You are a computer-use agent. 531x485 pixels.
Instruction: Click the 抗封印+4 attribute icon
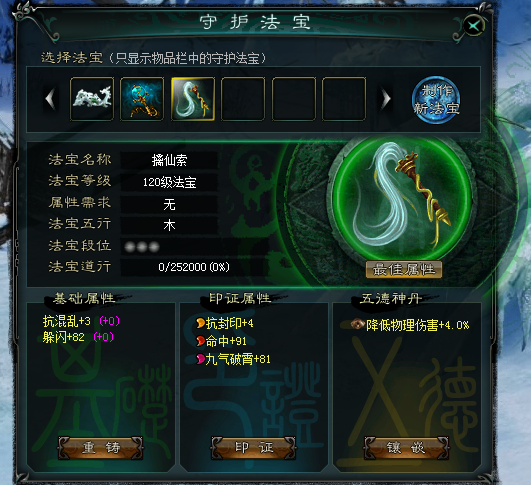pos(200,323)
